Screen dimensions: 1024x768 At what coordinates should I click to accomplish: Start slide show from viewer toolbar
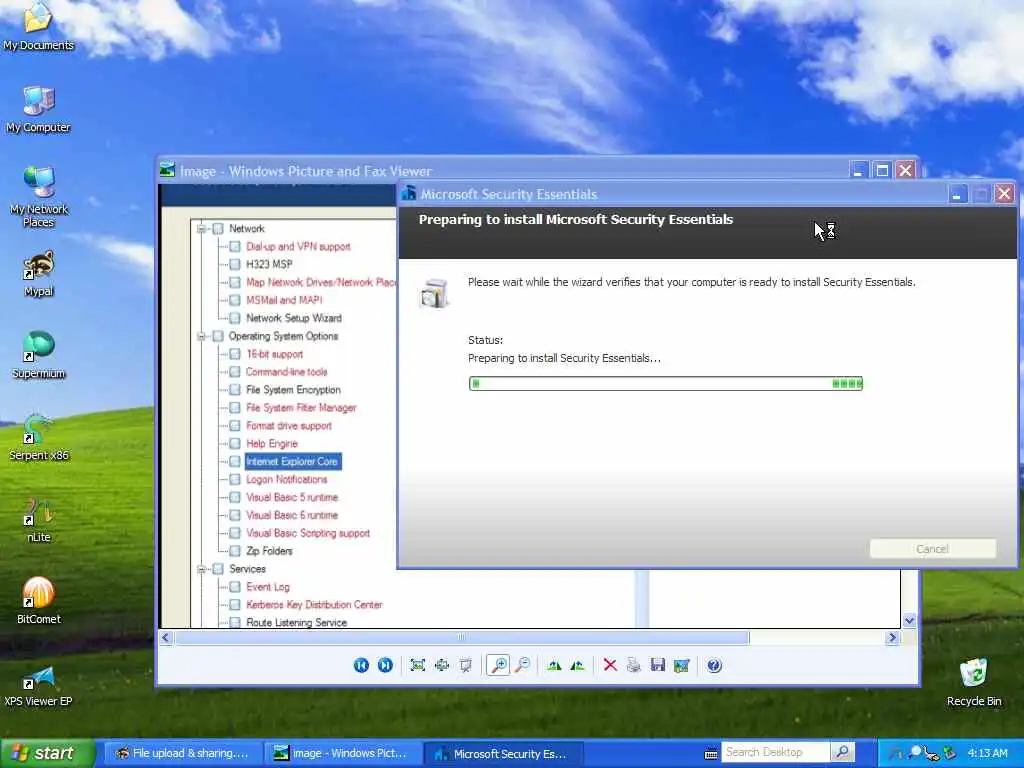466,665
